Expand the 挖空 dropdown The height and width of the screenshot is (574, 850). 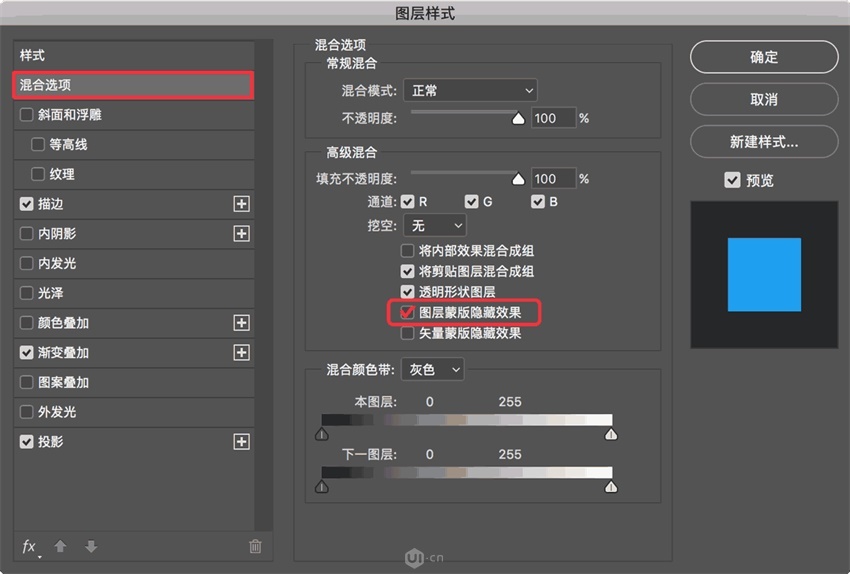click(435, 226)
